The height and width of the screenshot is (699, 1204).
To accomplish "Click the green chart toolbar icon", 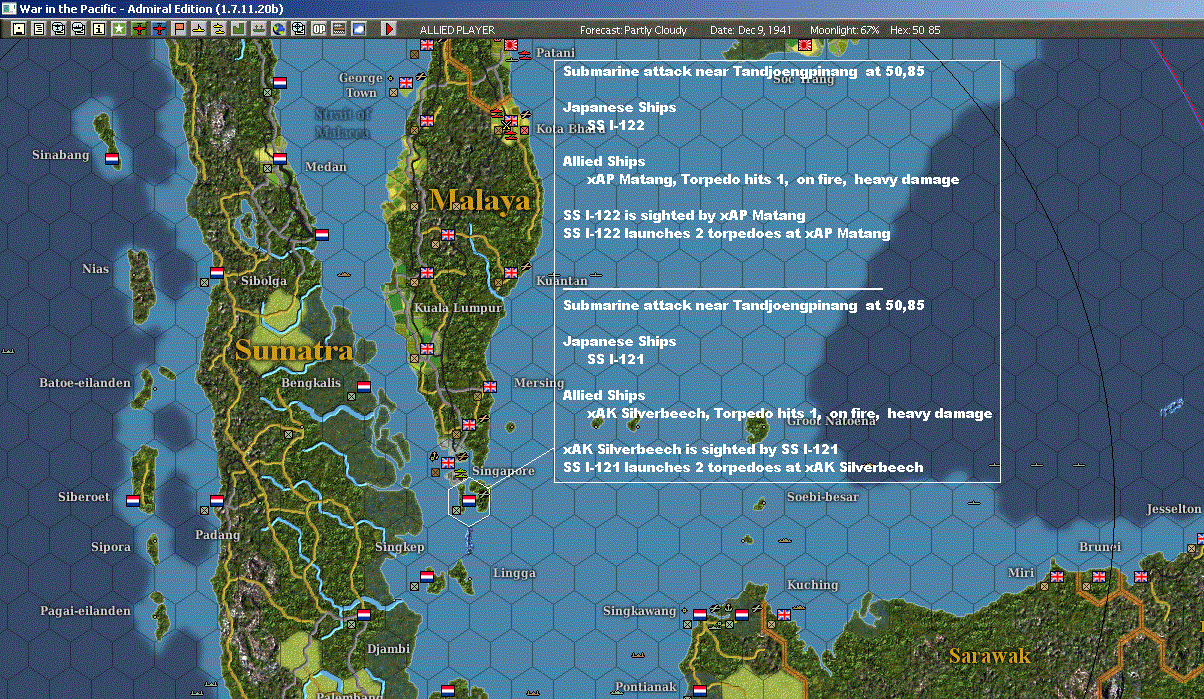I will (238, 29).
